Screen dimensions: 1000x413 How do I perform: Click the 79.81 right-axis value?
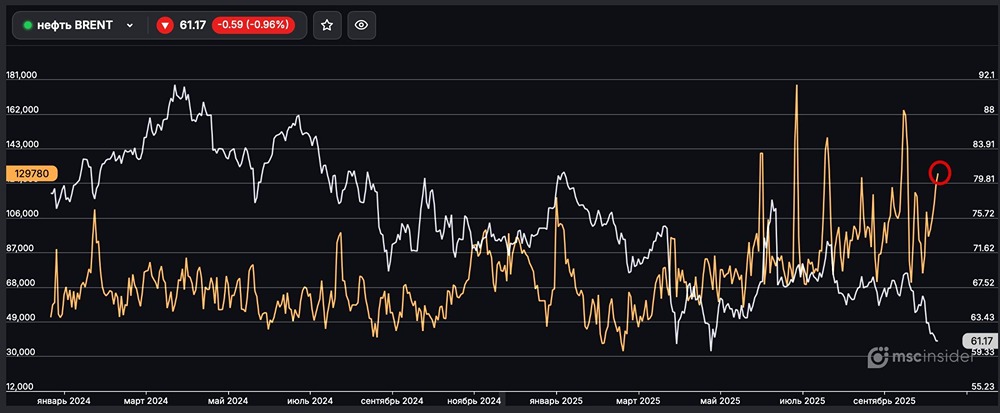click(x=985, y=179)
